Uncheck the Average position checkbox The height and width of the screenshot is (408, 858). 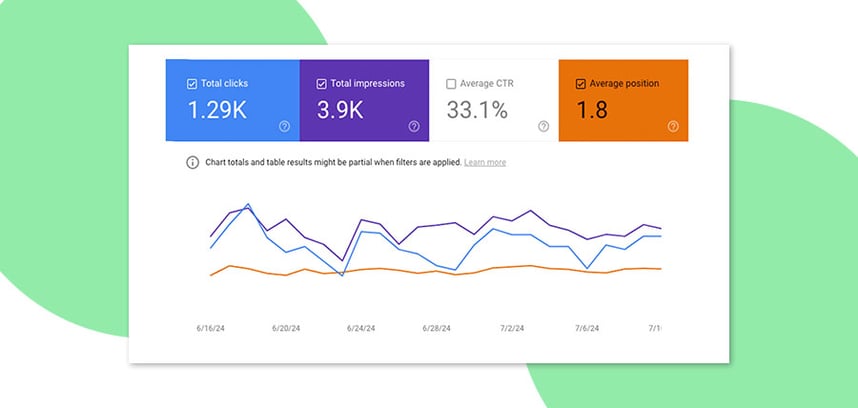[x=581, y=84]
